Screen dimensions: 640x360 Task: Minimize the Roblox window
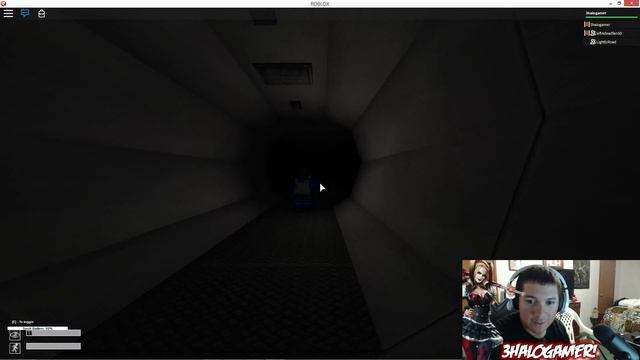click(x=611, y=3)
